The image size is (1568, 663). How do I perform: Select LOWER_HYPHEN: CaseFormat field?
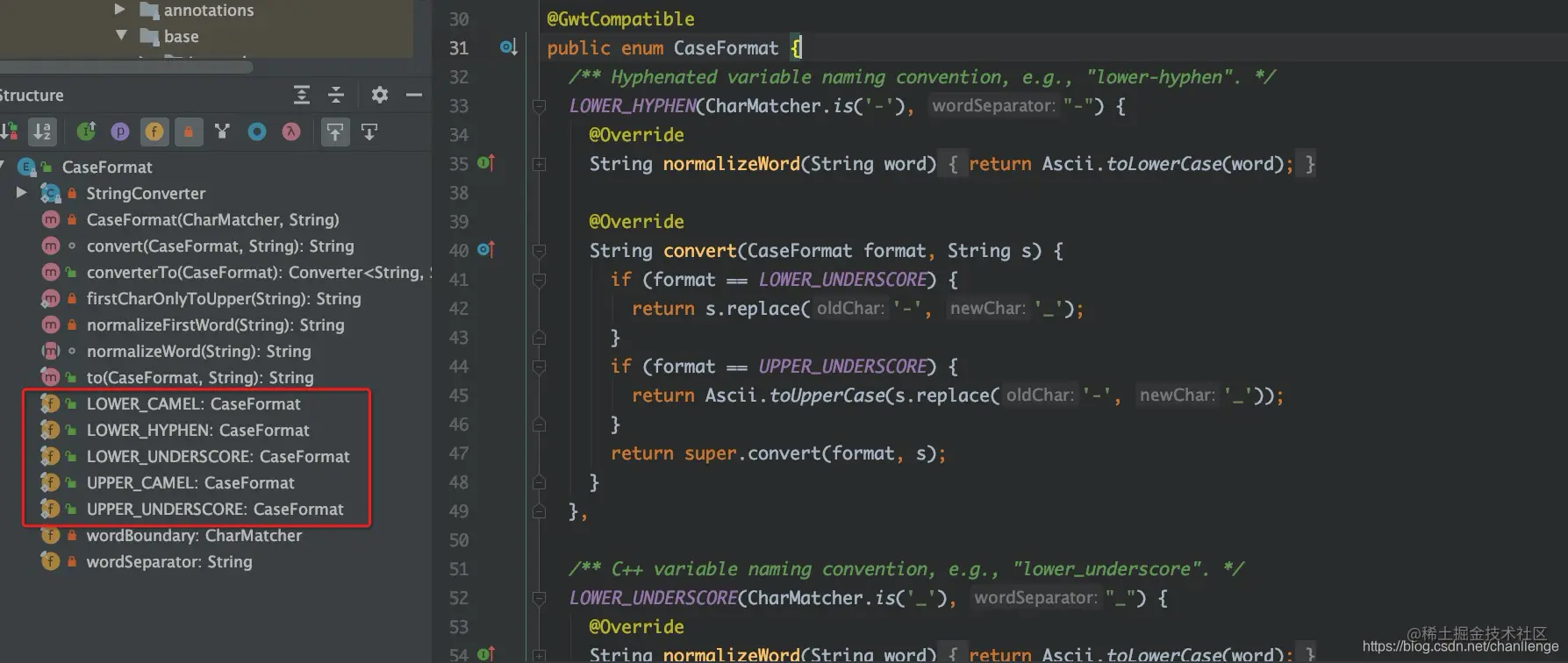click(197, 430)
